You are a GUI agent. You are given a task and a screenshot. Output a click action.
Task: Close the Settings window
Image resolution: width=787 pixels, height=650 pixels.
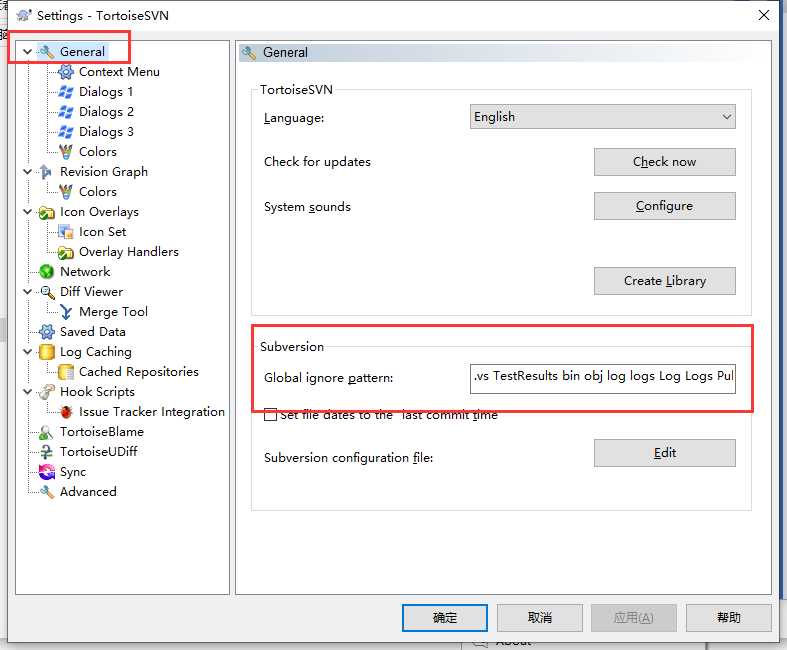(x=764, y=16)
